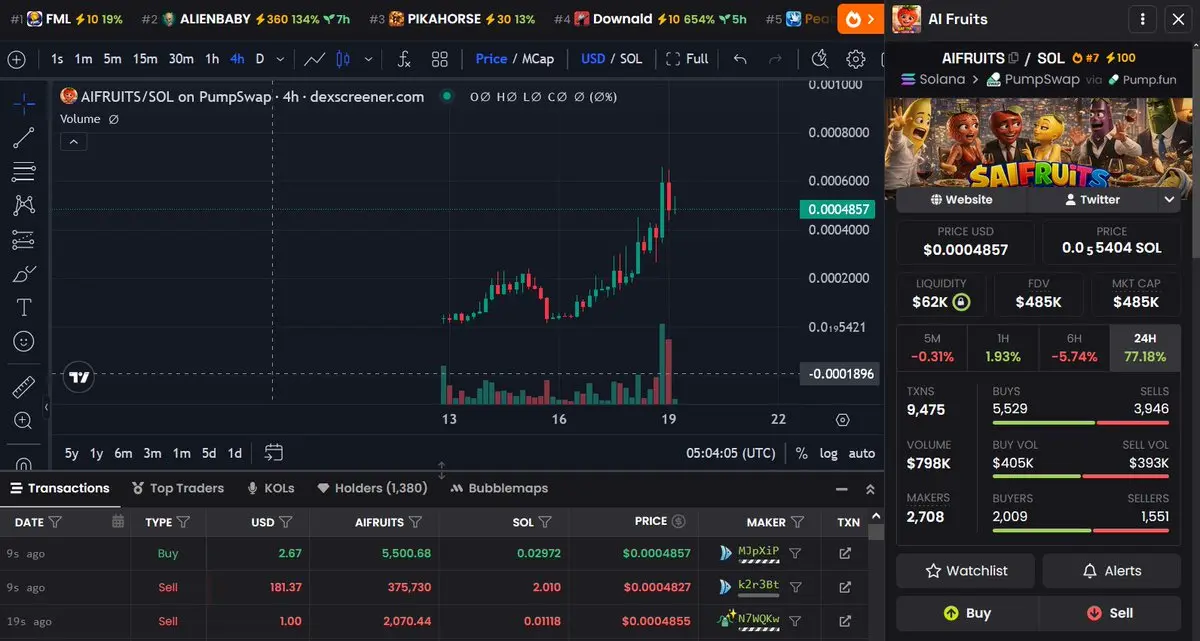Open quick search lightning icon
Image resolution: width=1200 pixels, height=641 pixels.
(820, 59)
